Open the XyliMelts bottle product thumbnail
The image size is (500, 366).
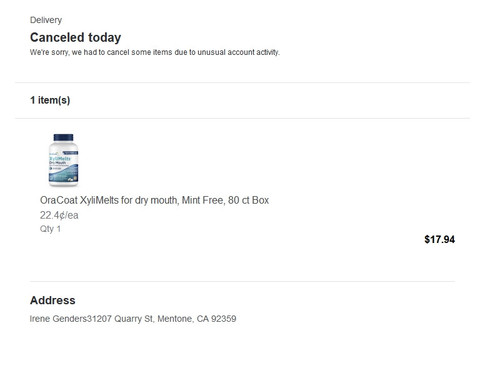[x=63, y=160]
